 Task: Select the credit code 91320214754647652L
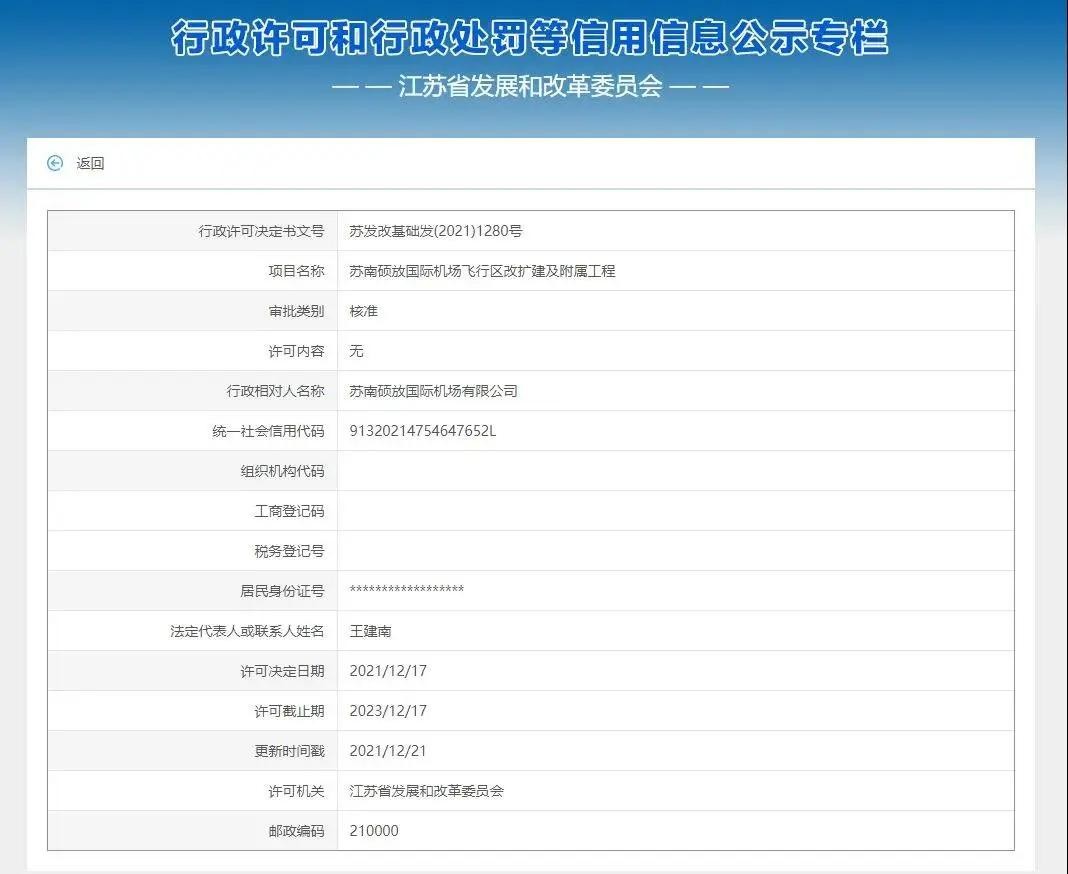click(422, 431)
